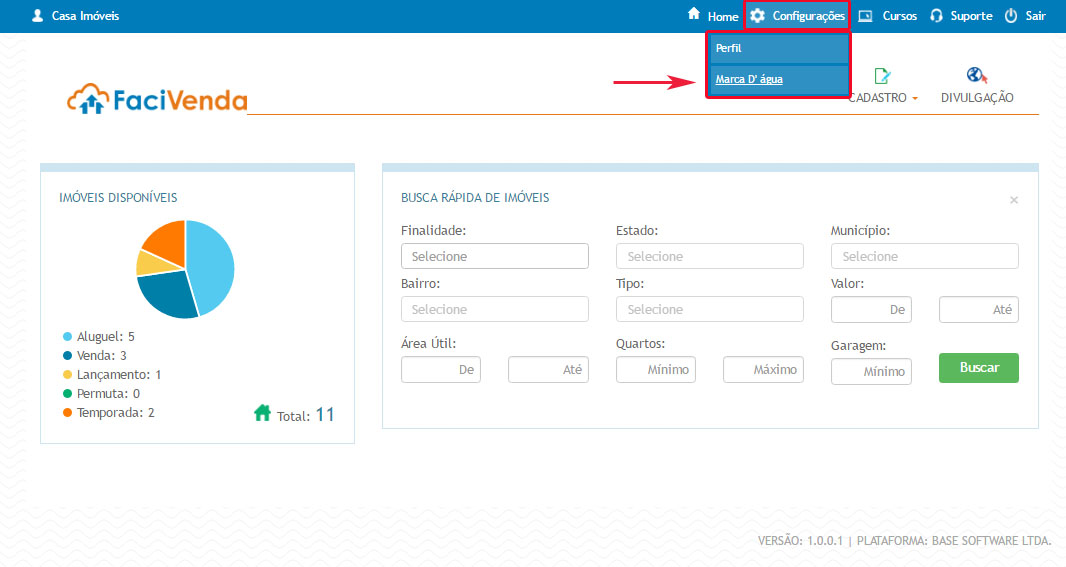Image resolution: width=1066 pixels, height=567 pixels.
Task: Open the Estado select field
Action: [709, 256]
